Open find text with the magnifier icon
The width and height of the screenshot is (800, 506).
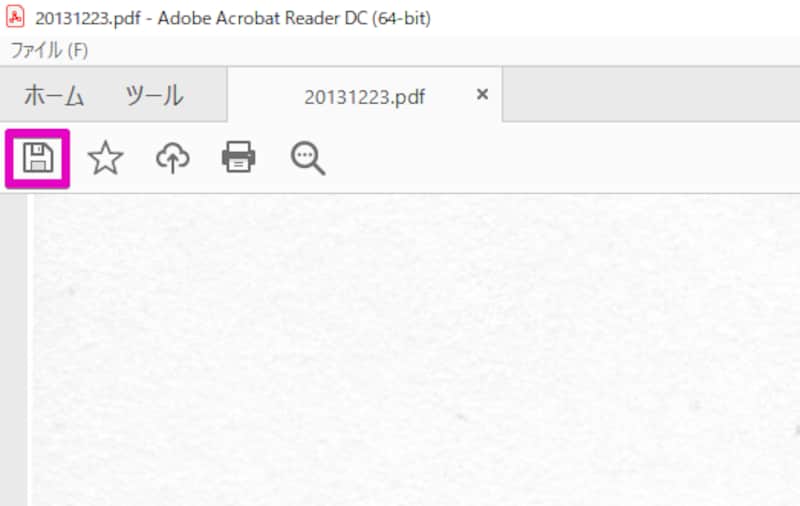[x=308, y=159]
